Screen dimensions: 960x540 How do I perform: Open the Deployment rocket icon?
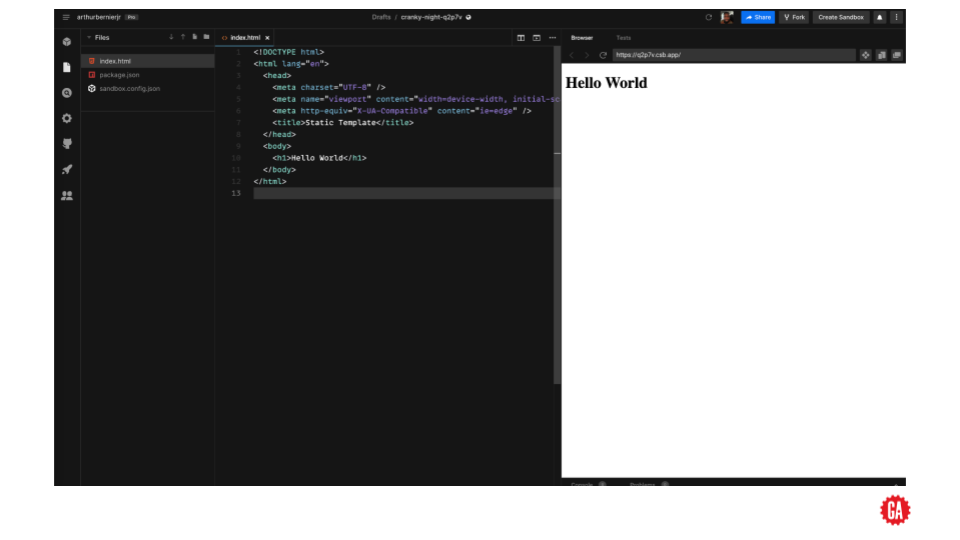pyautogui.click(x=67, y=170)
